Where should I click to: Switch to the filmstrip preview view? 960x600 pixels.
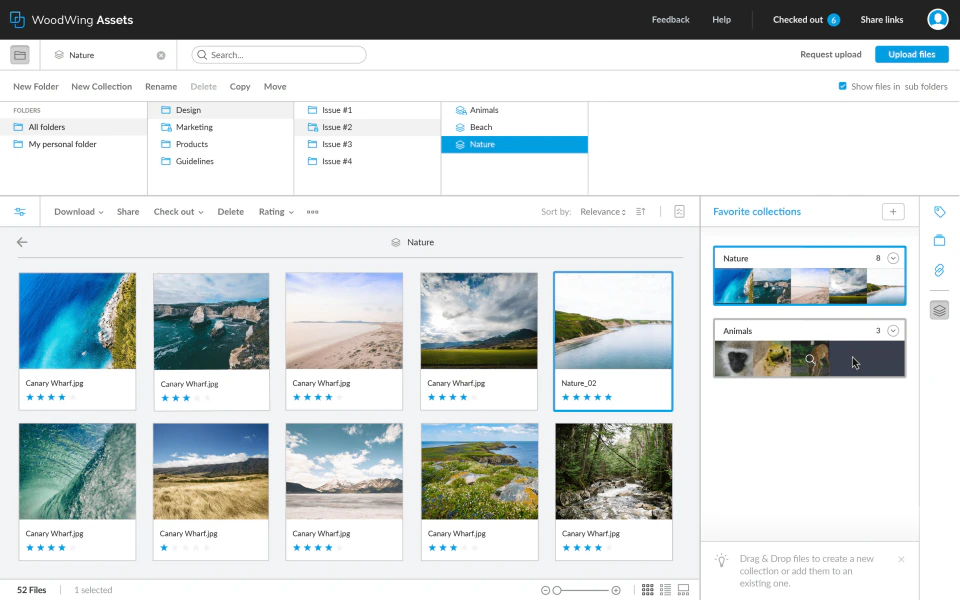click(x=684, y=590)
